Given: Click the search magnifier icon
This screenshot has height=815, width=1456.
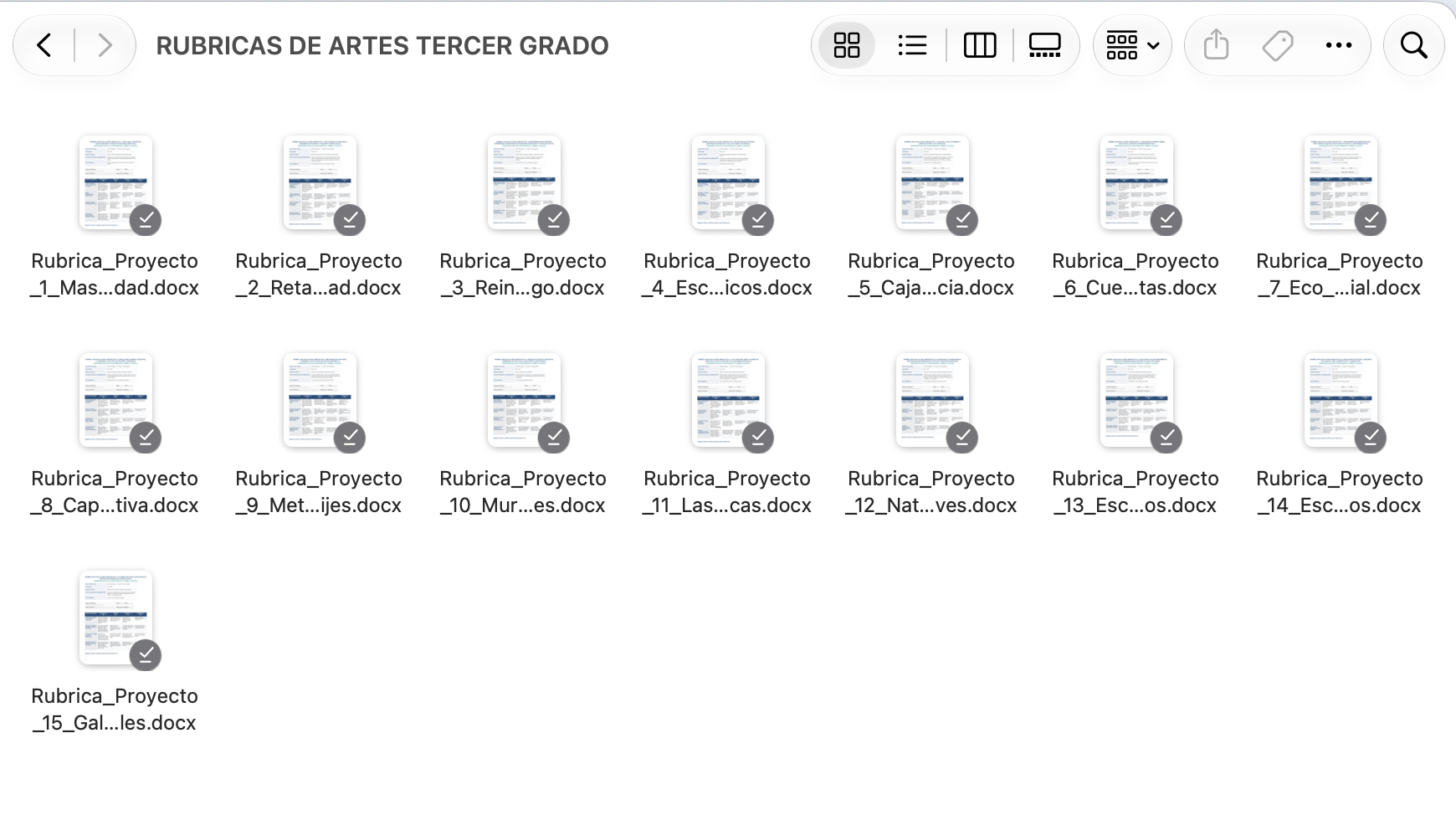Looking at the screenshot, I should pos(1414,45).
